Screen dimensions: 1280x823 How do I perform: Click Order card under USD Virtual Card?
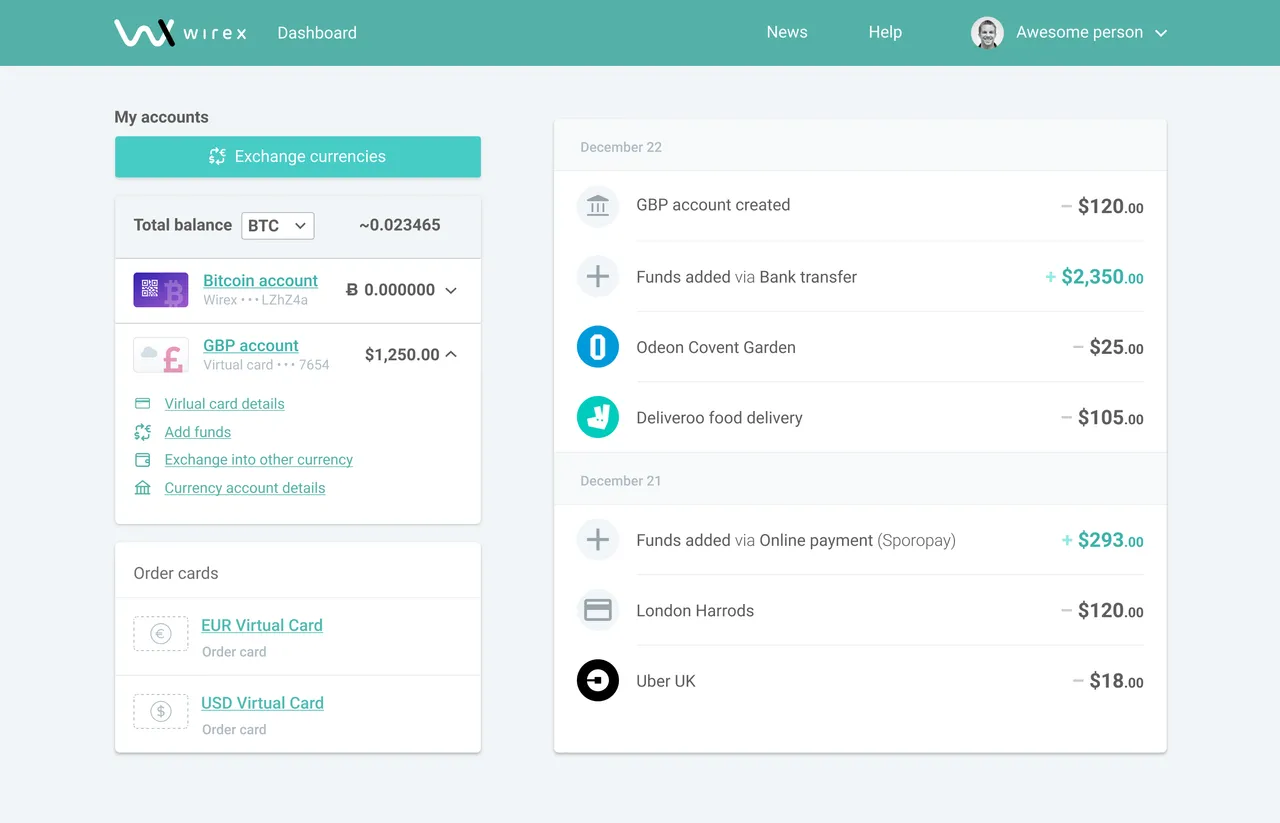[x=234, y=730]
